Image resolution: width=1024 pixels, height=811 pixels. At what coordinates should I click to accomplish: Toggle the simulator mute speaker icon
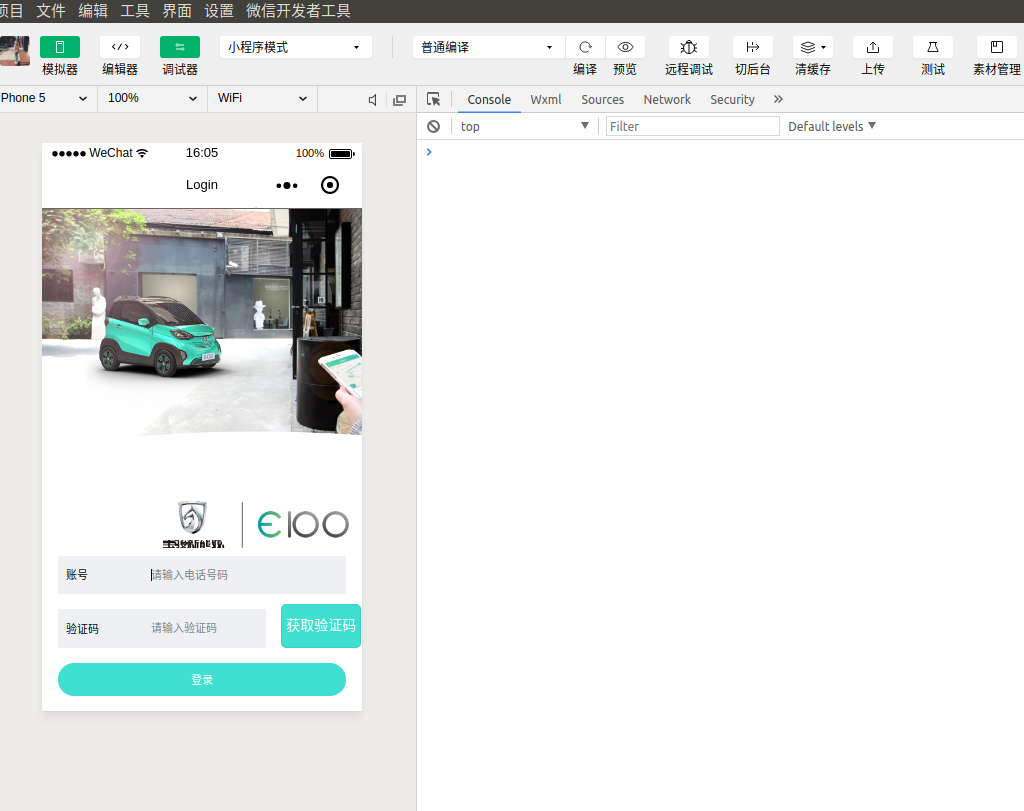[372, 100]
